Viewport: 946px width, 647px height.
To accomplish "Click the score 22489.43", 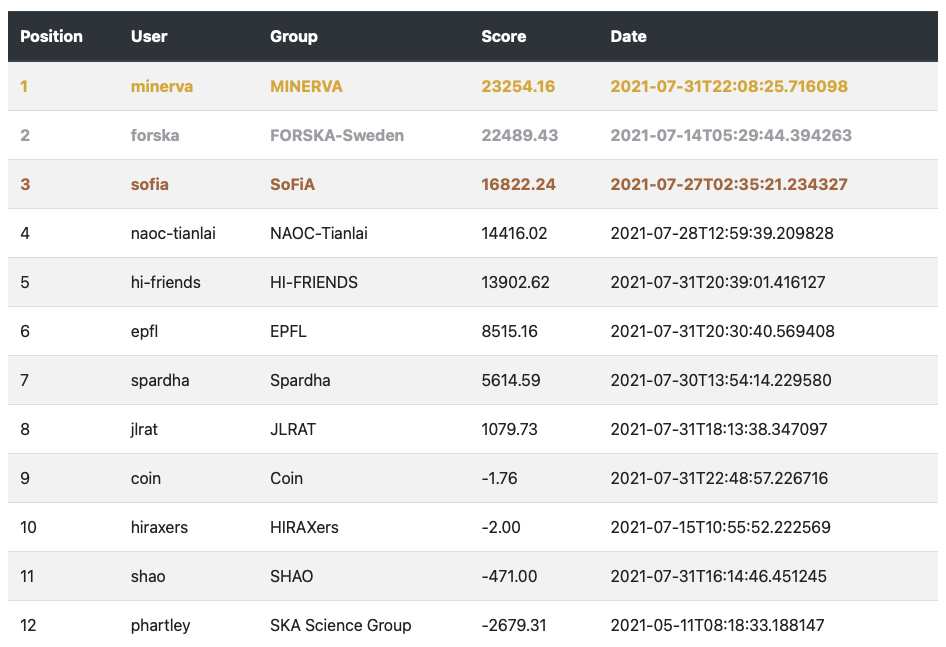I will (x=519, y=135).
